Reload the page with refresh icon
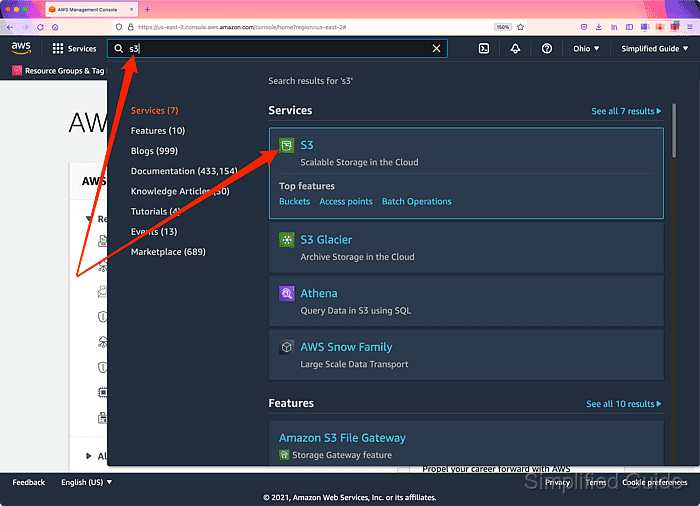 pyautogui.click(x=40, y=27)
